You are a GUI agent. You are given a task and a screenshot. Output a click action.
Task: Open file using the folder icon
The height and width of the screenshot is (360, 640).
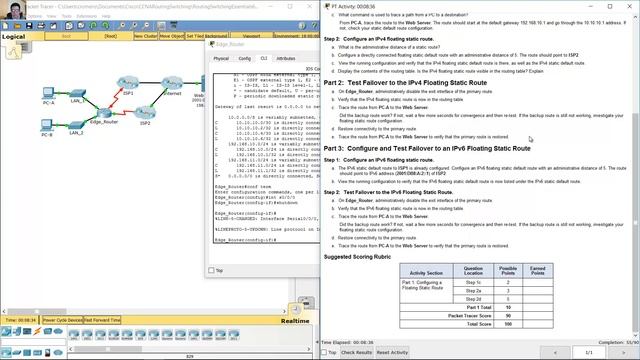click(x=17, y=26)
